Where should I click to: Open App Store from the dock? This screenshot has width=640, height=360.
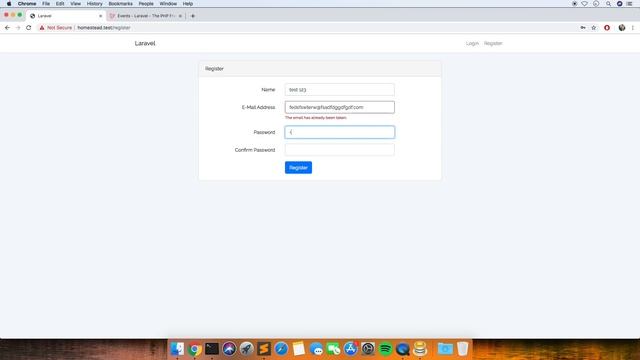tap(351, 349)
